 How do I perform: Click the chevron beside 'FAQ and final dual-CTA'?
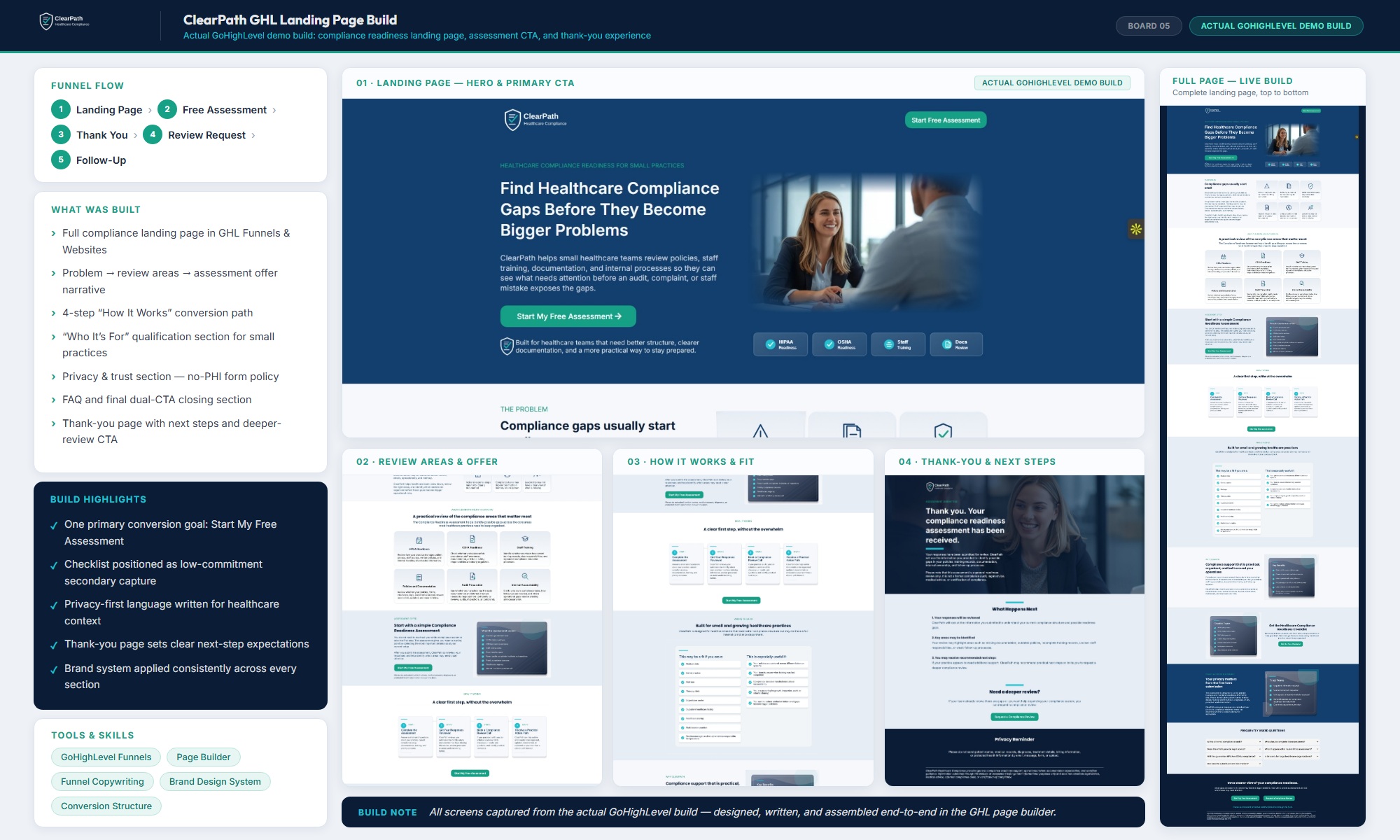point(54,400)
